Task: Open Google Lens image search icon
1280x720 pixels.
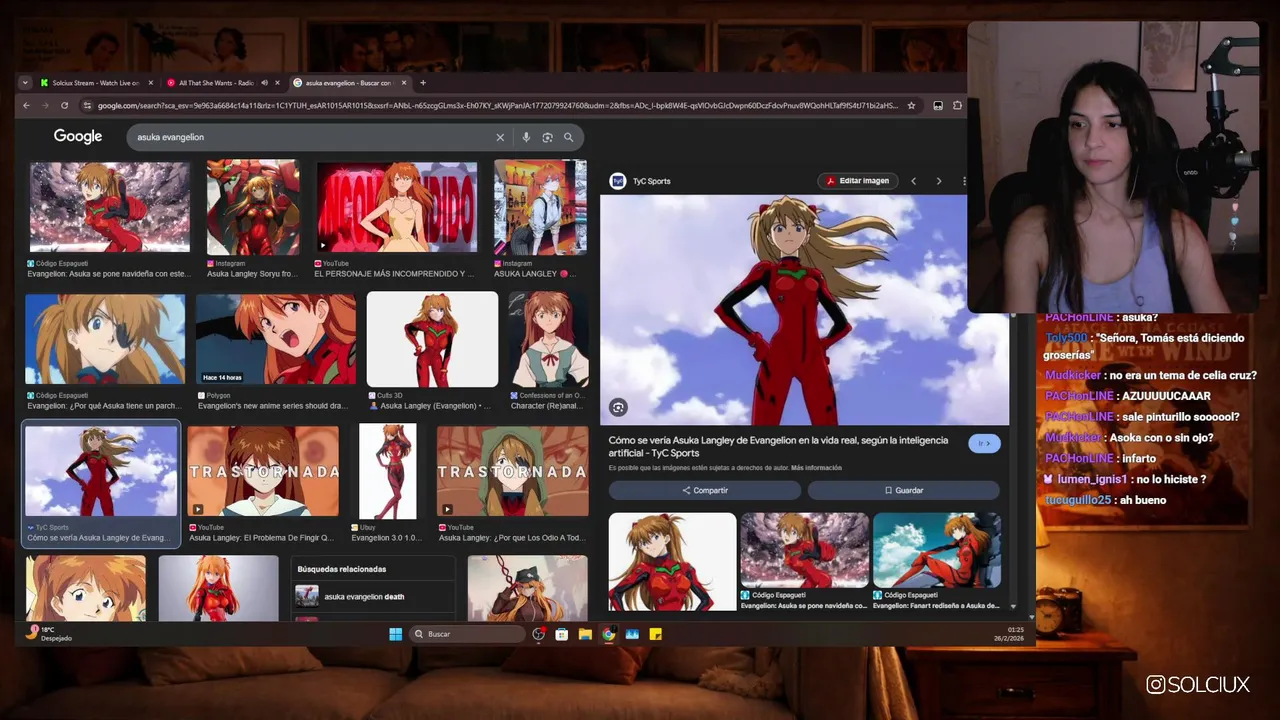Action: pos(547,137)
